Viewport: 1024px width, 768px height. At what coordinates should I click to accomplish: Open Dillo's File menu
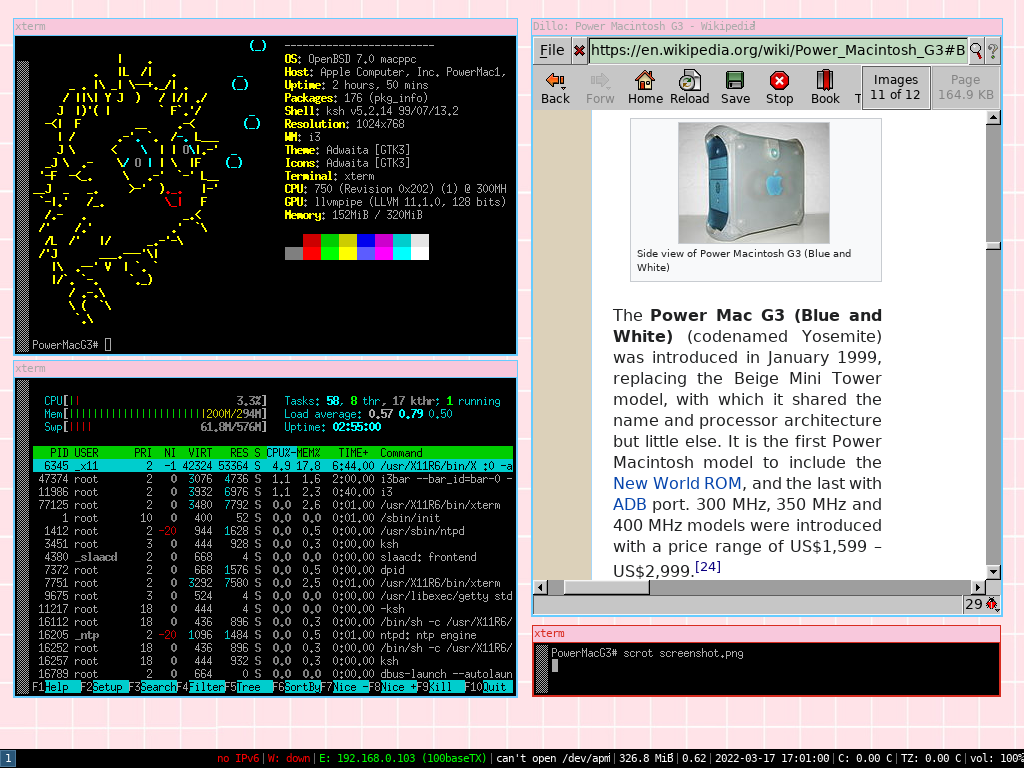pos(551,50)
